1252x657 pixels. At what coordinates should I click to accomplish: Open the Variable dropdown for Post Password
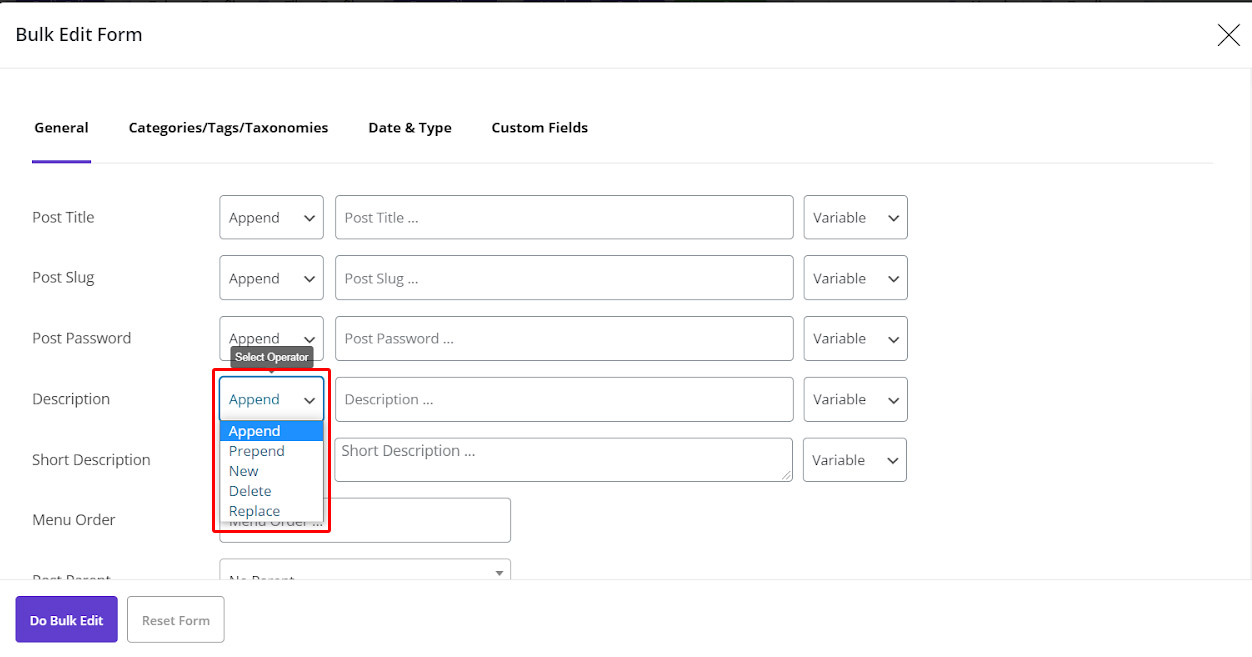[x=855, y=338]
